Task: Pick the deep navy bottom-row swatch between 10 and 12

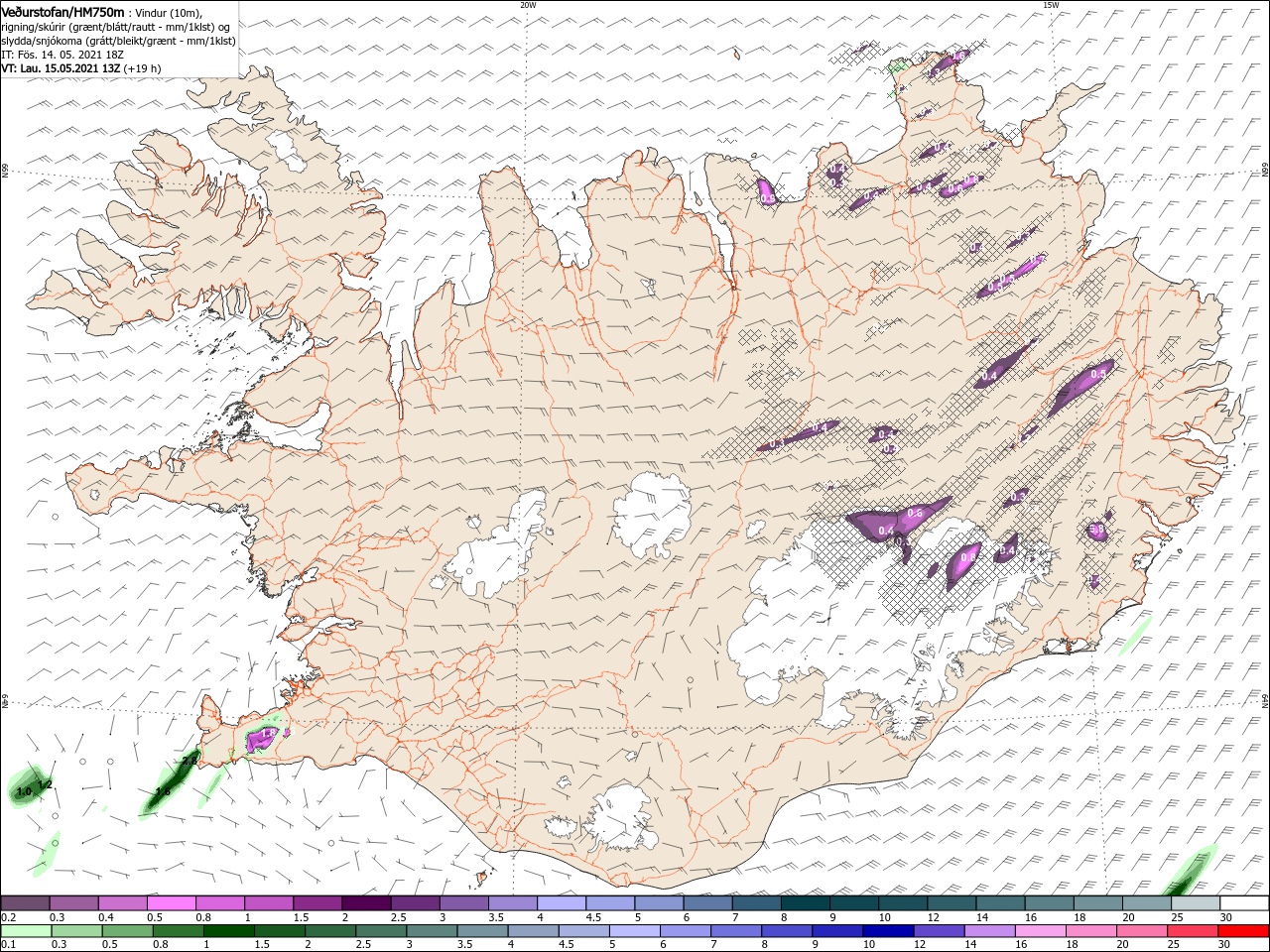Action: 888,931
